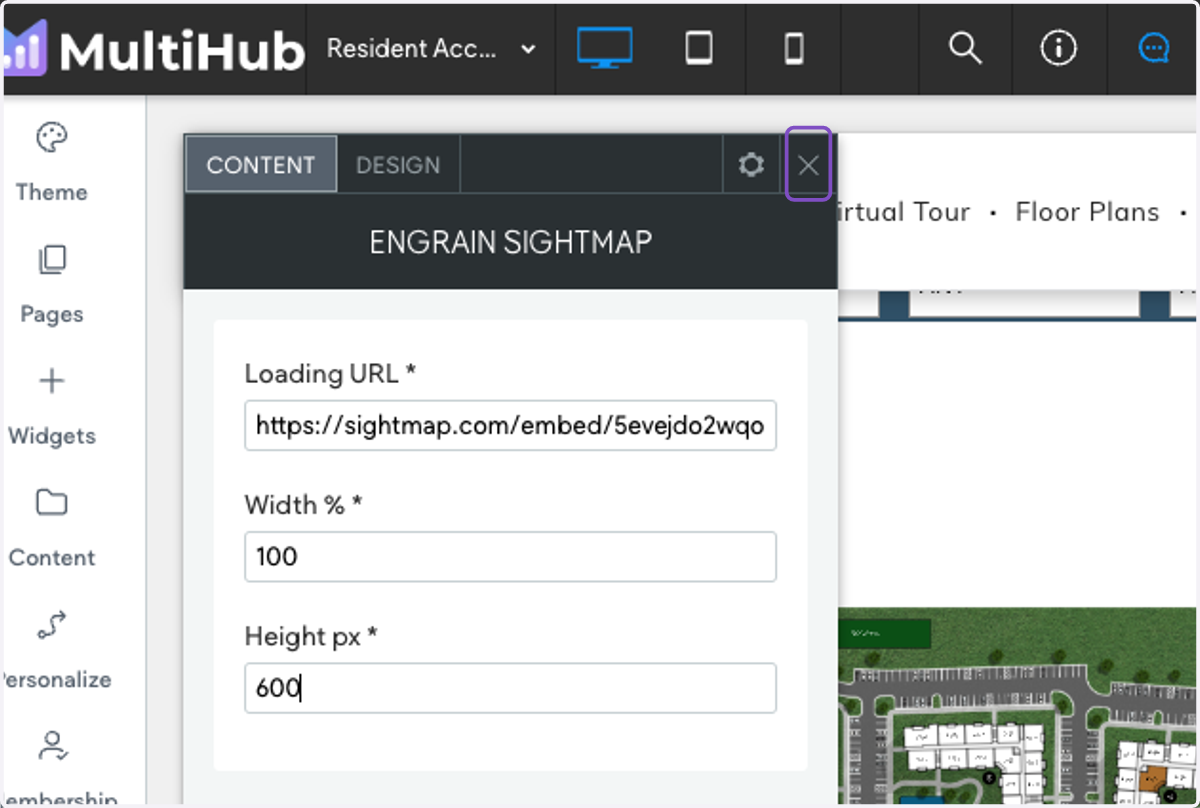Viewport: 1200px width, 808px height.
Task: Open the Widgets plus panel
Action: (52, 407)
